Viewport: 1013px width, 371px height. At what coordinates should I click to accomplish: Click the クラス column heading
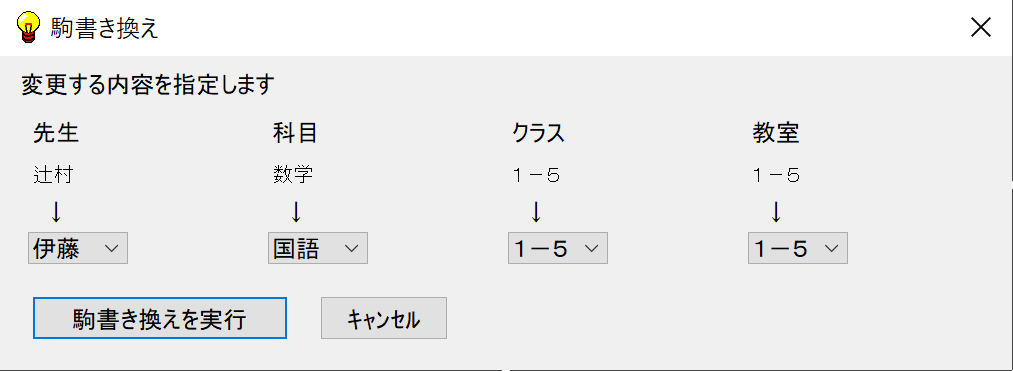click(539, 133)
